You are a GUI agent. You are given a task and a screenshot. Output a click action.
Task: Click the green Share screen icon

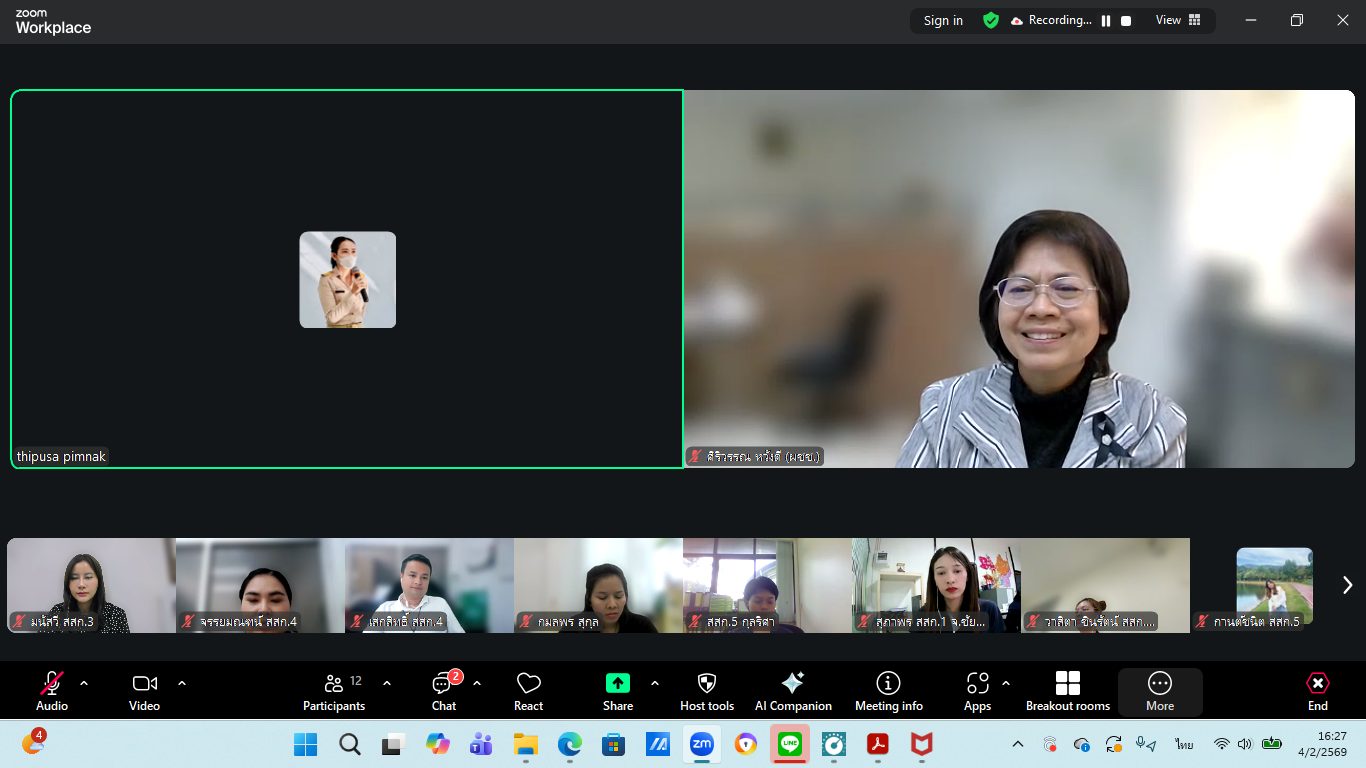tap(618, 683)
